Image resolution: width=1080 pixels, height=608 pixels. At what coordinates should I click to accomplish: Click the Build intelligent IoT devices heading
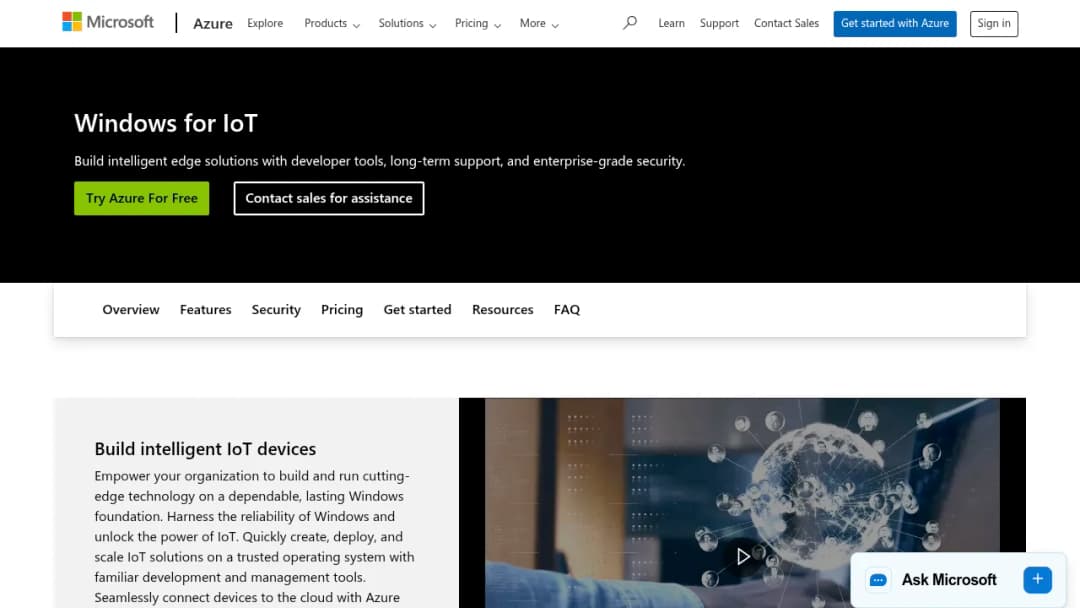coord(205,449)
